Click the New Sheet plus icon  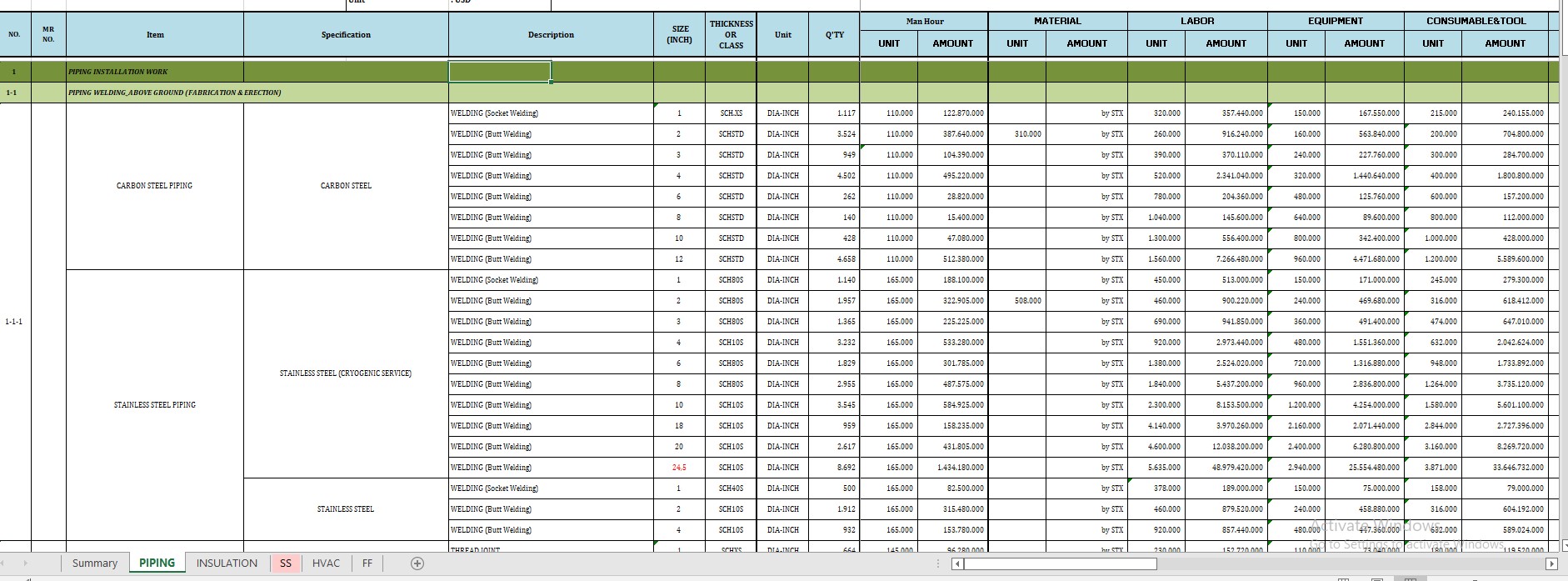pyautogui.click(x=417, y=563)
